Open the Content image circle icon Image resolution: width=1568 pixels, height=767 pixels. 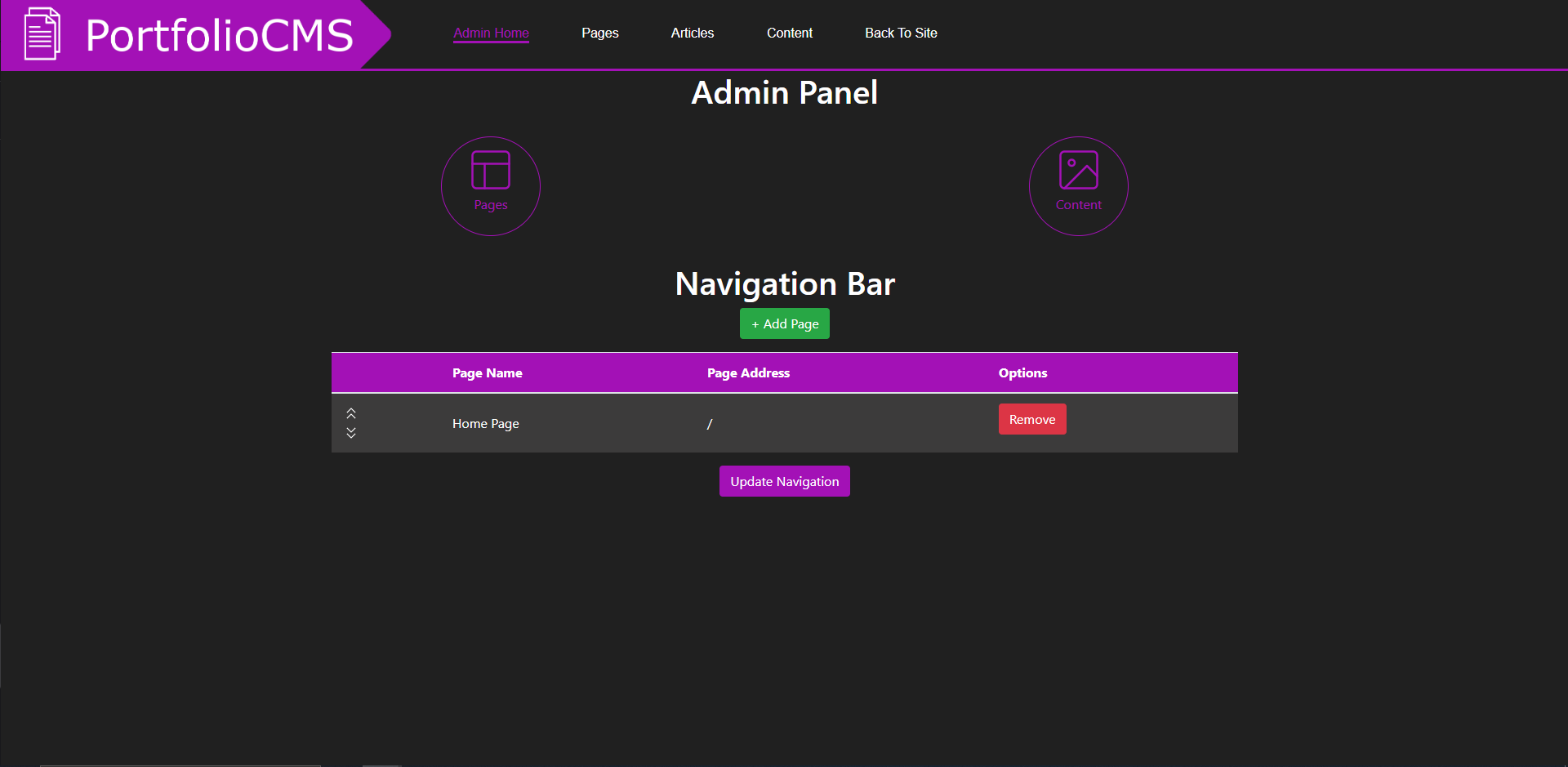[x=1079, y=186]
